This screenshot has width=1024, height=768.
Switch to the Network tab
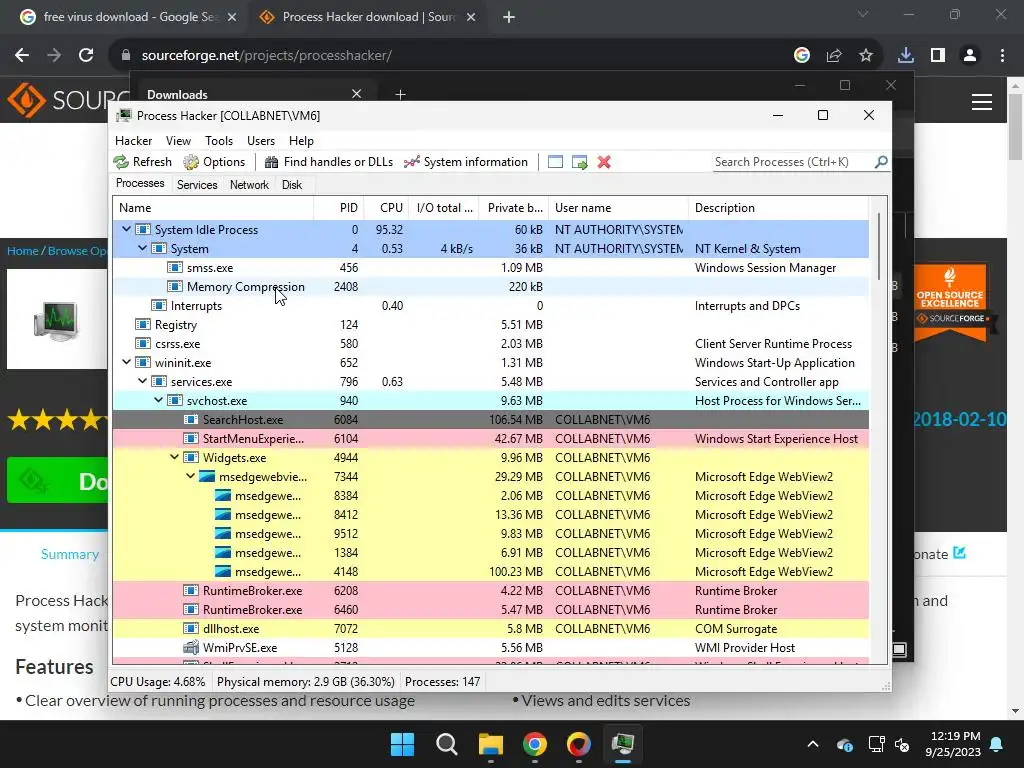point(249,185)
